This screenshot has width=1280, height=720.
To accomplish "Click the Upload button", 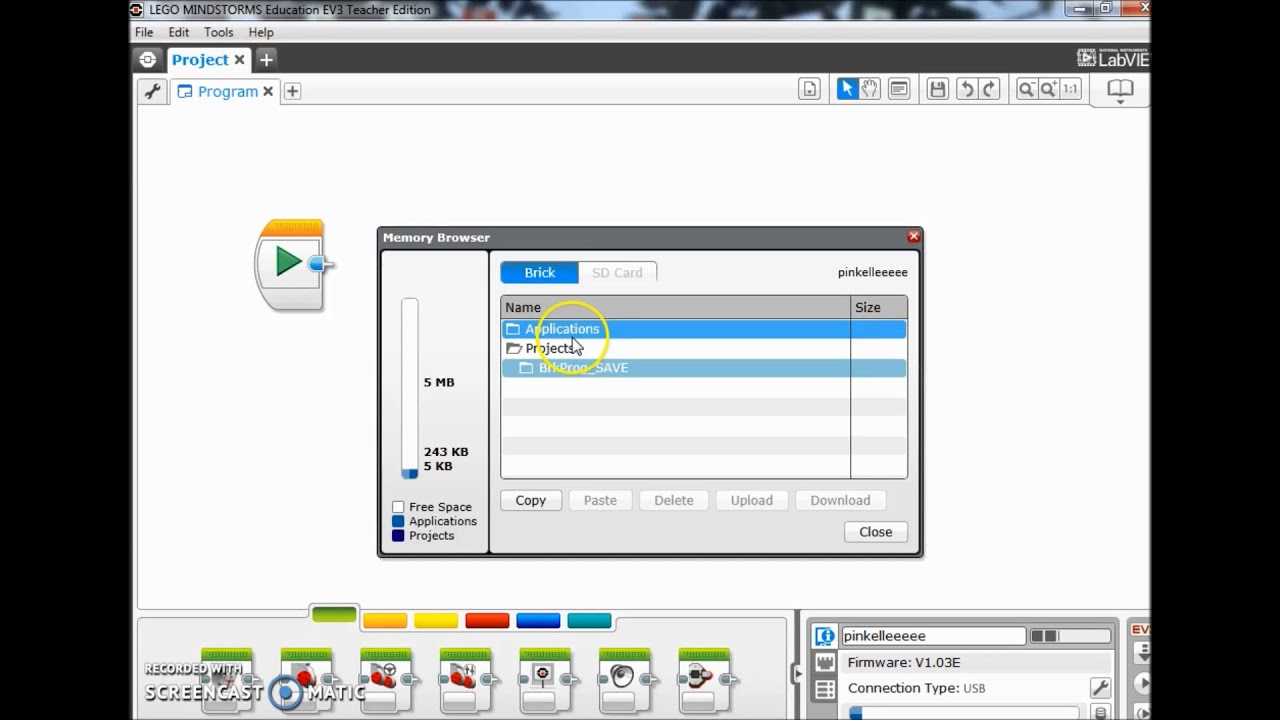I will 752,500.
